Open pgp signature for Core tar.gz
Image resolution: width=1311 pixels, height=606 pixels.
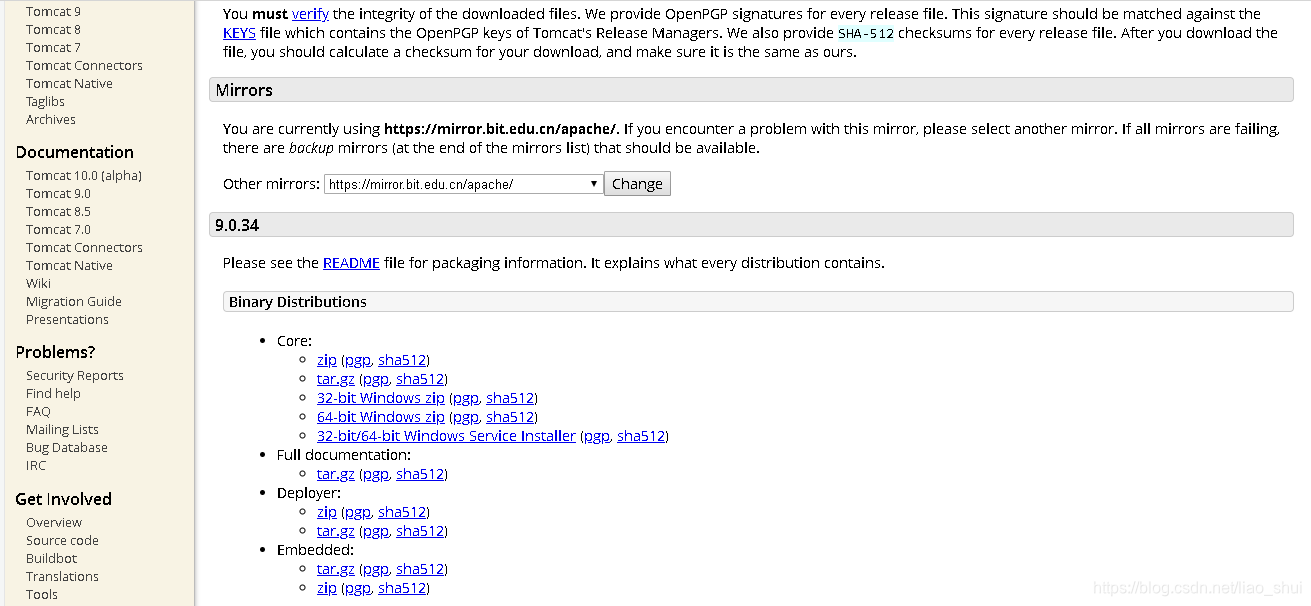pyautogui.click(x=376, y=379)
